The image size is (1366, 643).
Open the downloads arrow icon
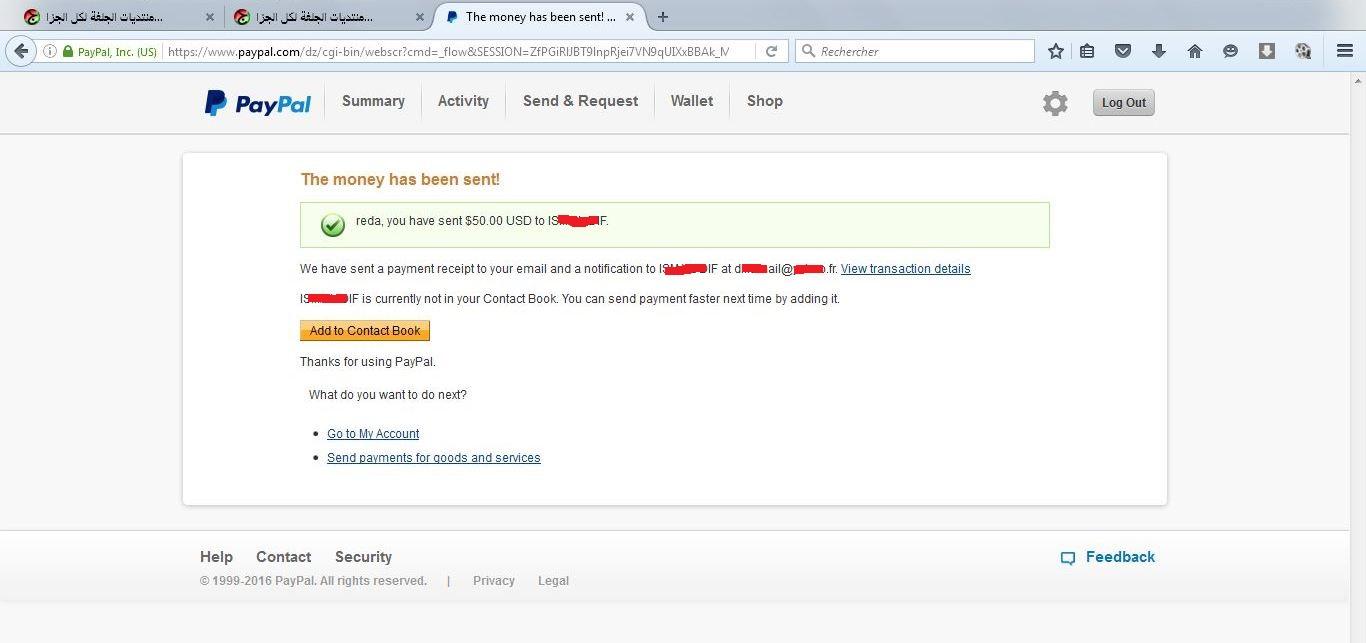pyautogui.click(x=1159, y=51)
